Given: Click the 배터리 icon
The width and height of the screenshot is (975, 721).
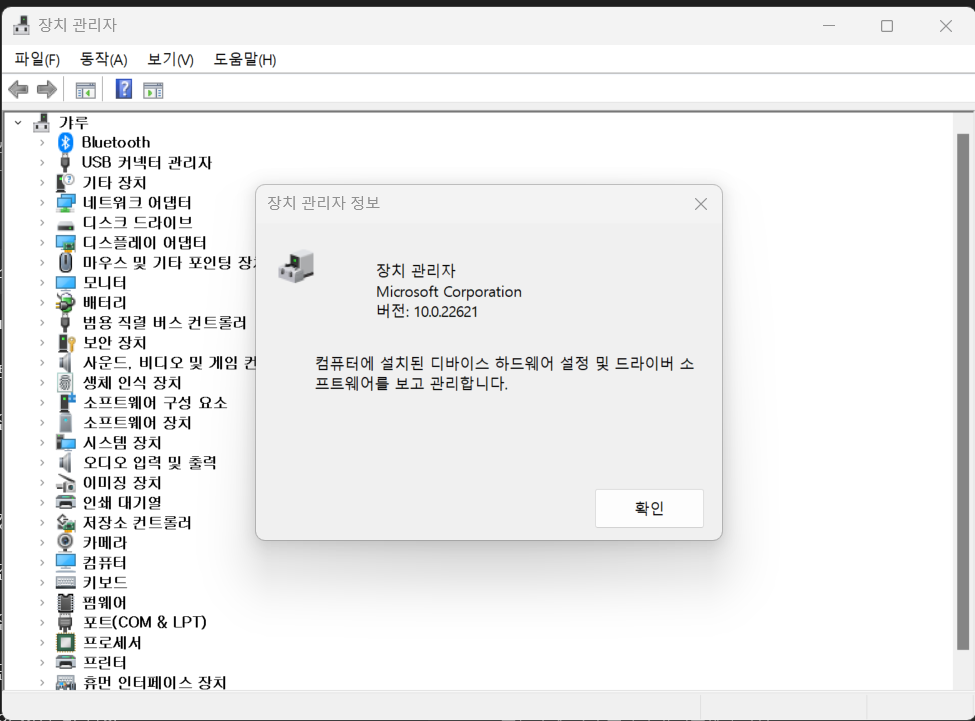Looking at the screenshot, I should pyautogui.click(x=65, y=303).
